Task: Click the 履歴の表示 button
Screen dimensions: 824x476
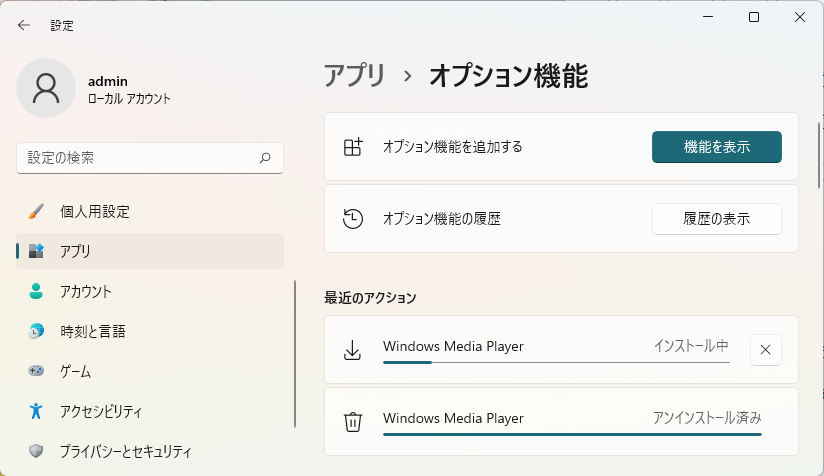Action: [x=716, y=218]
